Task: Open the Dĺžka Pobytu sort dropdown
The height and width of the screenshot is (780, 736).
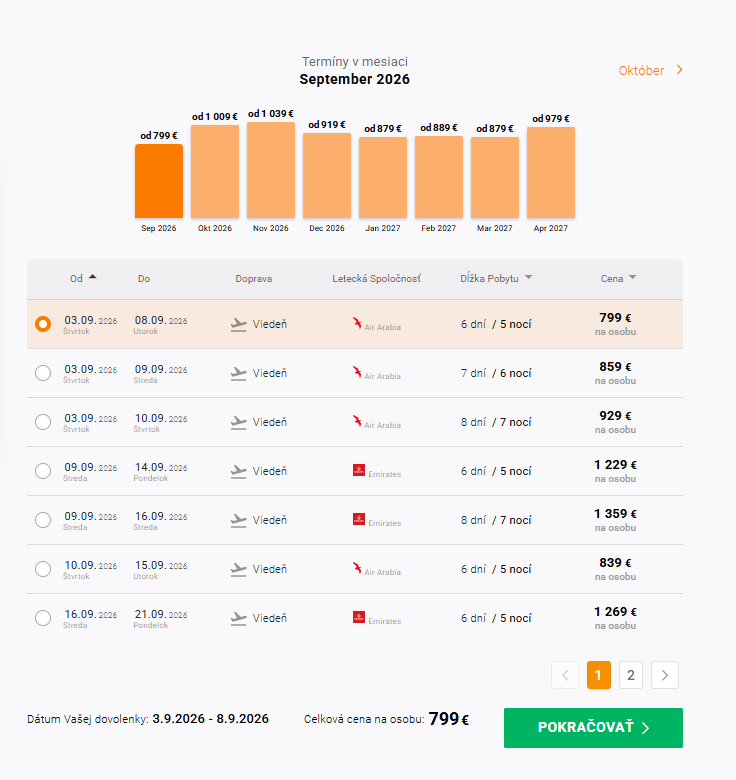Action: click(529, 278)
